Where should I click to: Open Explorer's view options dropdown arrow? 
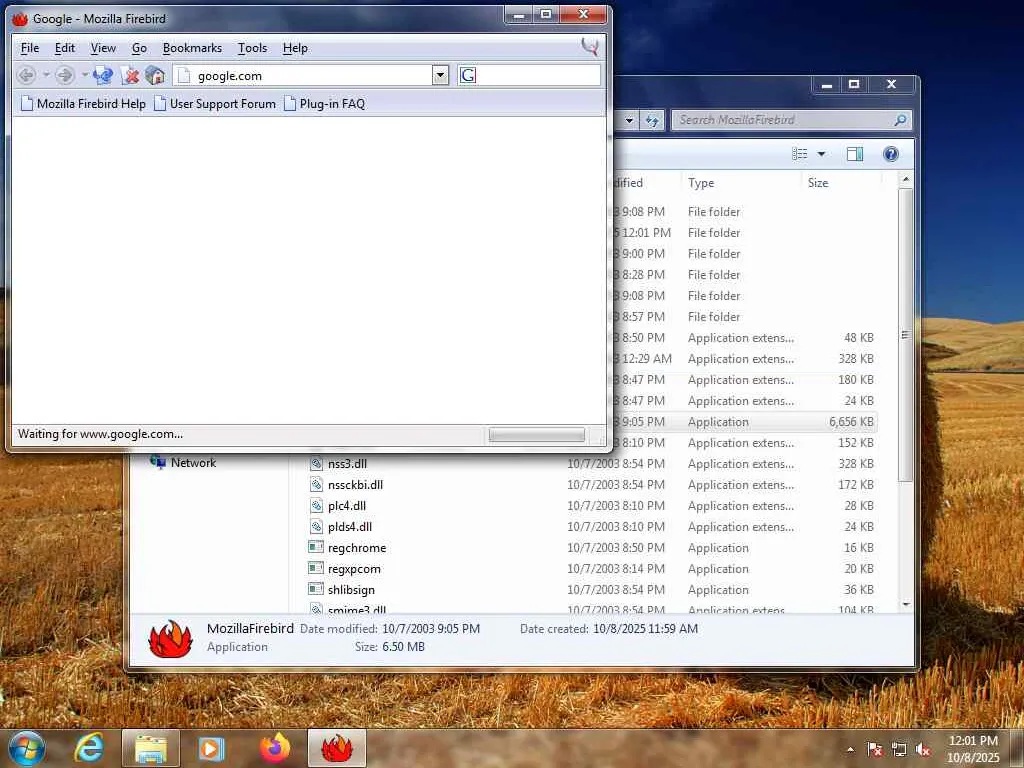(821, 154)
